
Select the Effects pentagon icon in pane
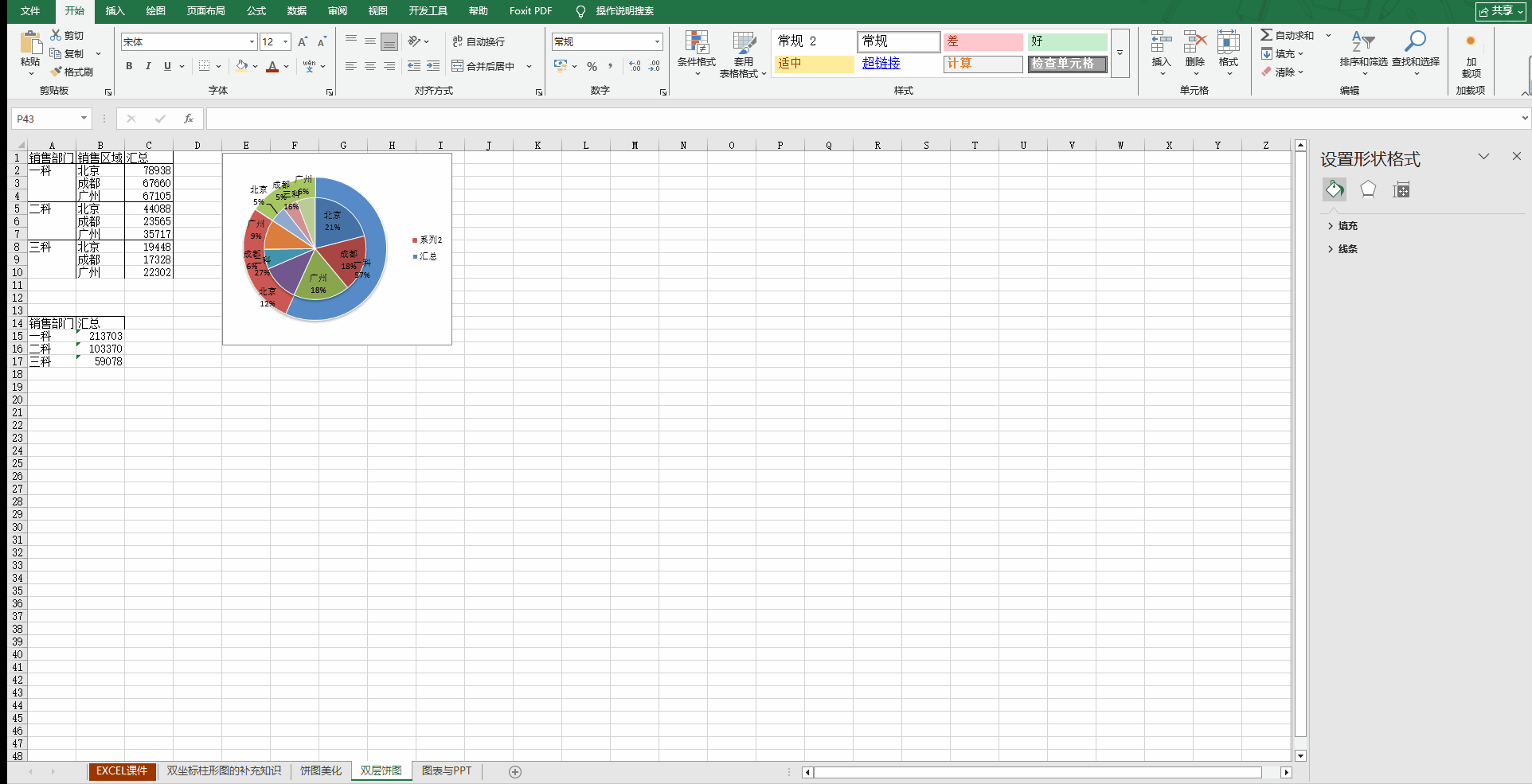[x=1368, y=189]
